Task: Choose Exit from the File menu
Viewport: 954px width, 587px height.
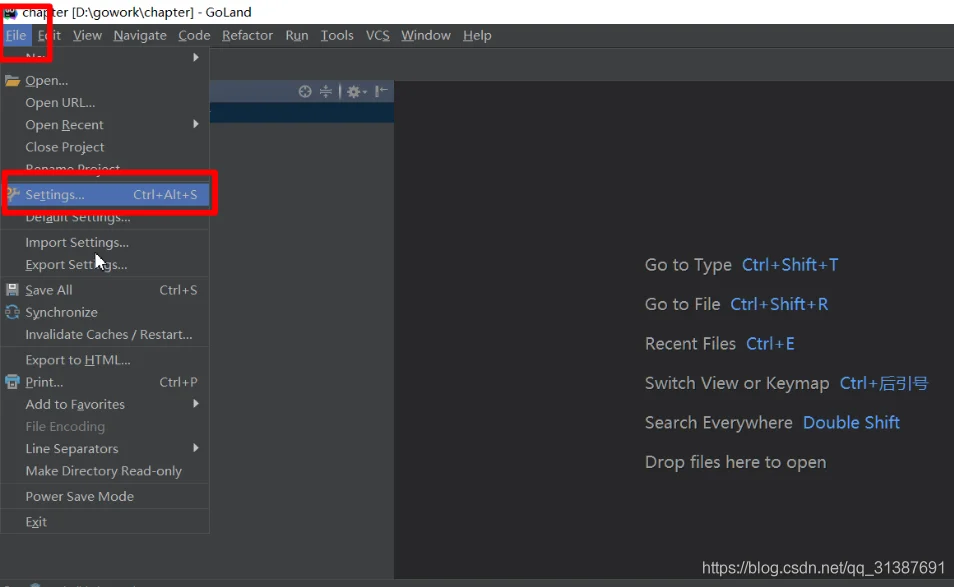Action: [105, 522]
